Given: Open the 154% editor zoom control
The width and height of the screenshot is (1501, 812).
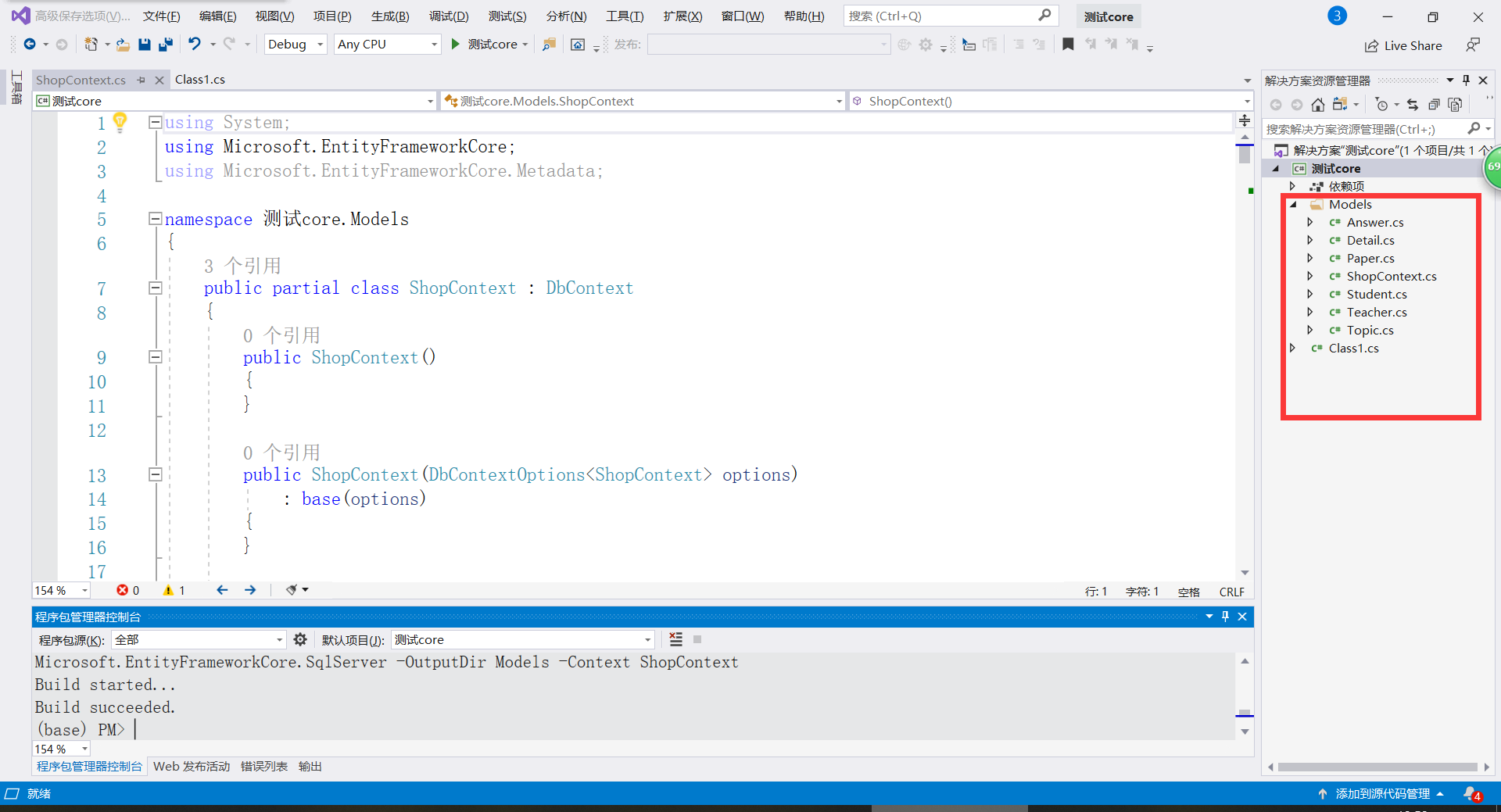Looking at the screenshot, I should pos(60,590).
